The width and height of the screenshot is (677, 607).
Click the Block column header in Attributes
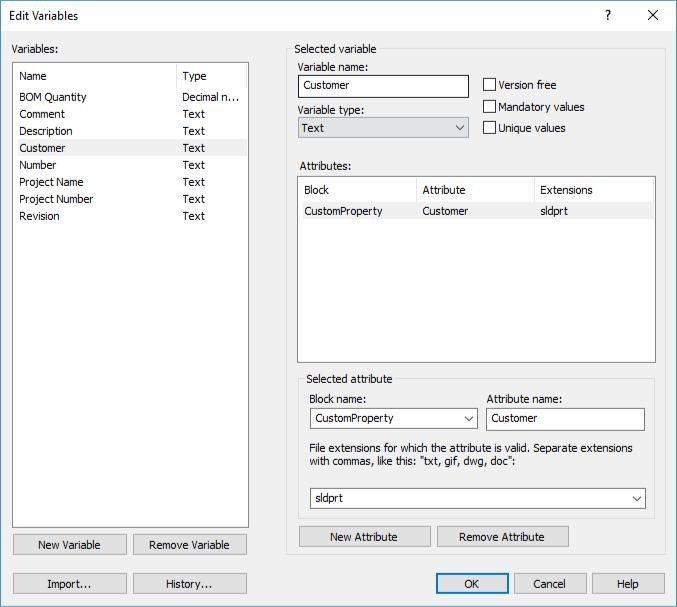[x=357, y=190]
